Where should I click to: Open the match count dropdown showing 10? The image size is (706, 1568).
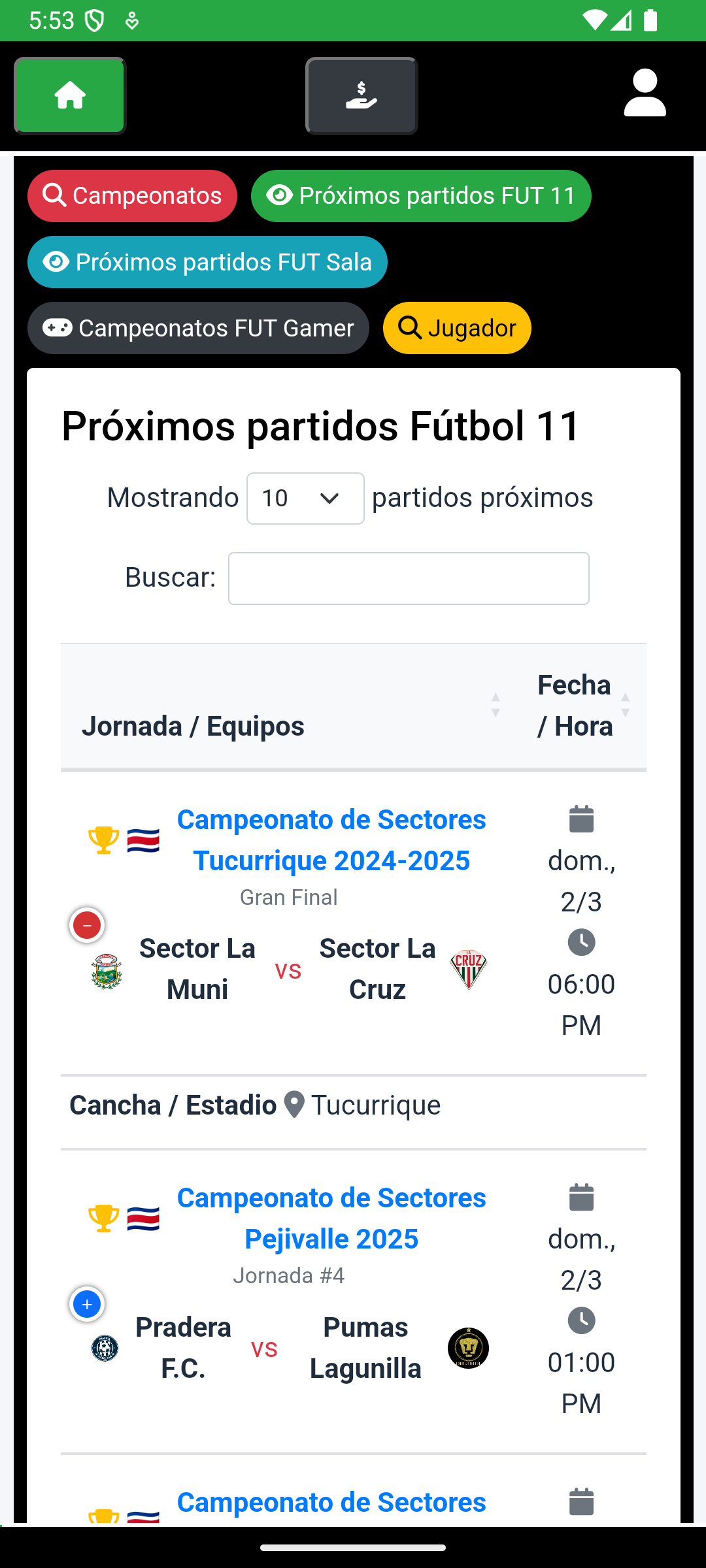[x=305, y=498]
